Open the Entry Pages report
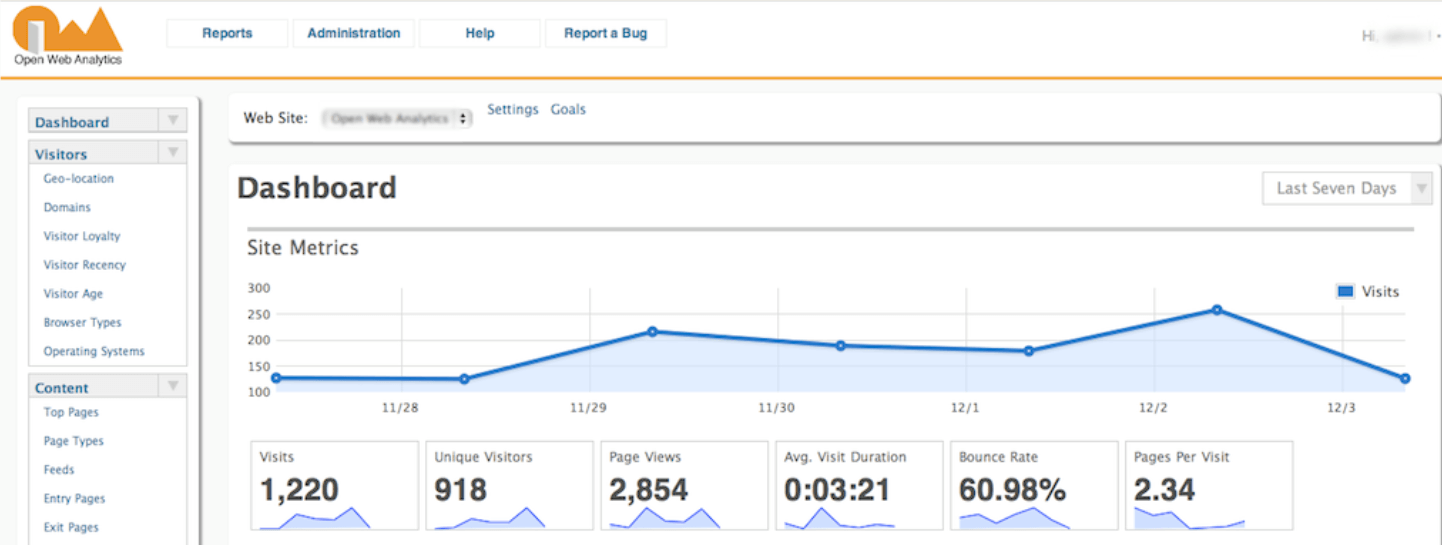Screen dimensions: 1442x545 pos(74,499)
